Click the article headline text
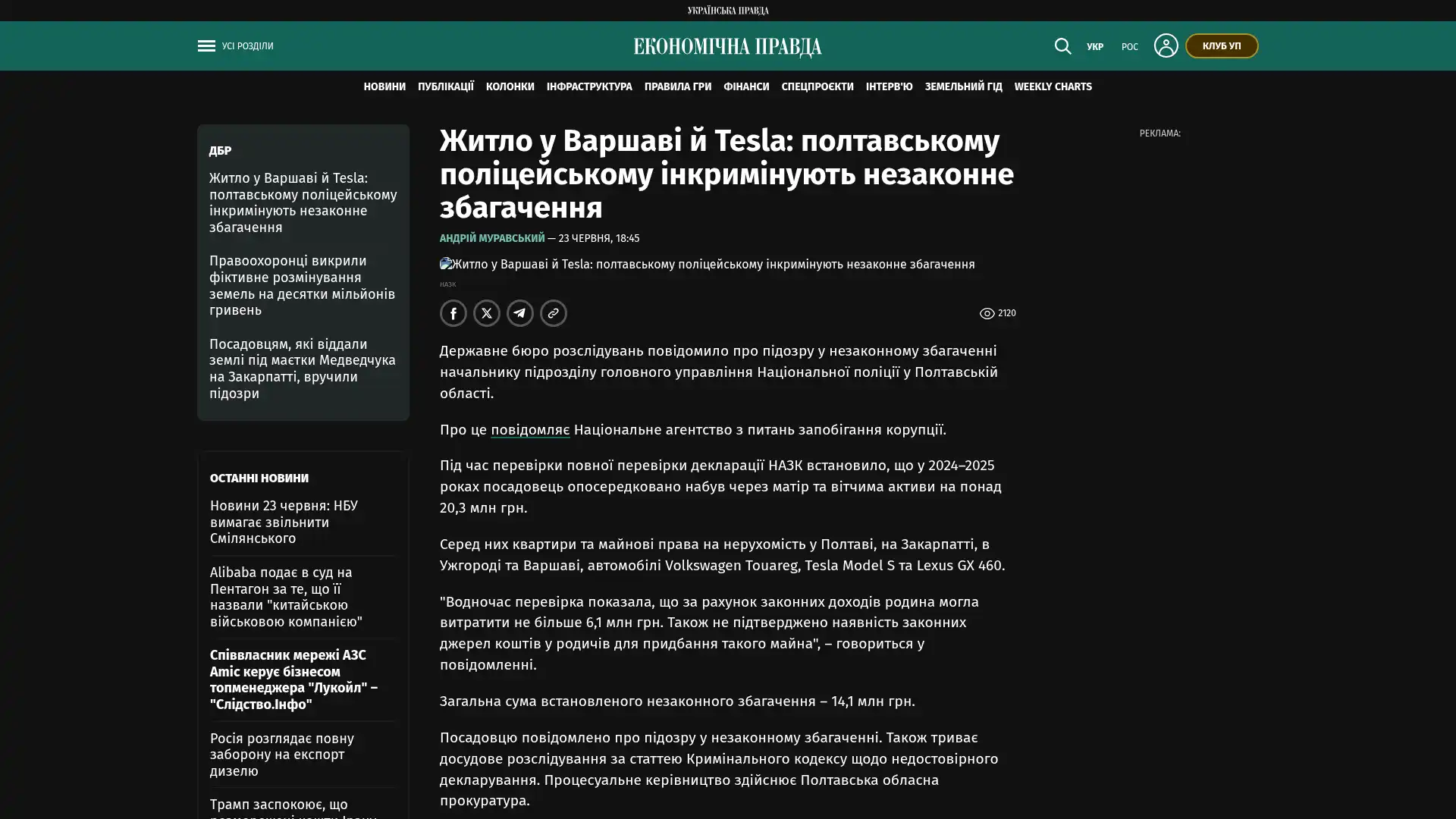This screenshot has width=1456, height=819. click(727, 174)
